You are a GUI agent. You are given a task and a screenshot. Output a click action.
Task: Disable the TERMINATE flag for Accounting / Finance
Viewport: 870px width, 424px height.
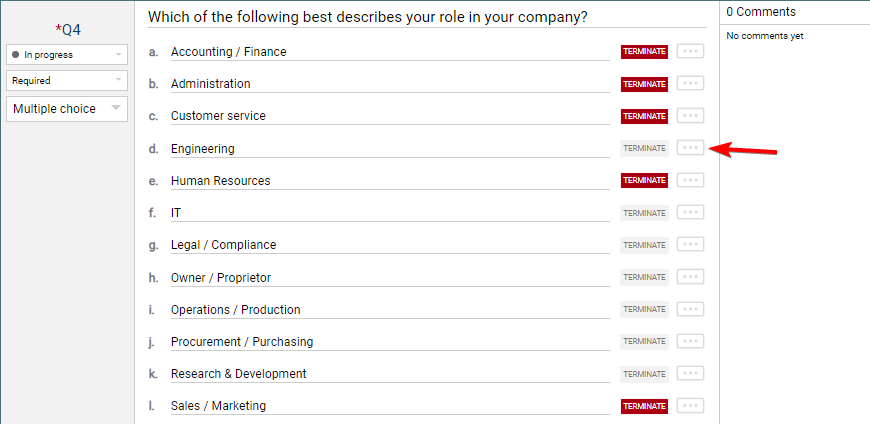click(x=644, y=52)
